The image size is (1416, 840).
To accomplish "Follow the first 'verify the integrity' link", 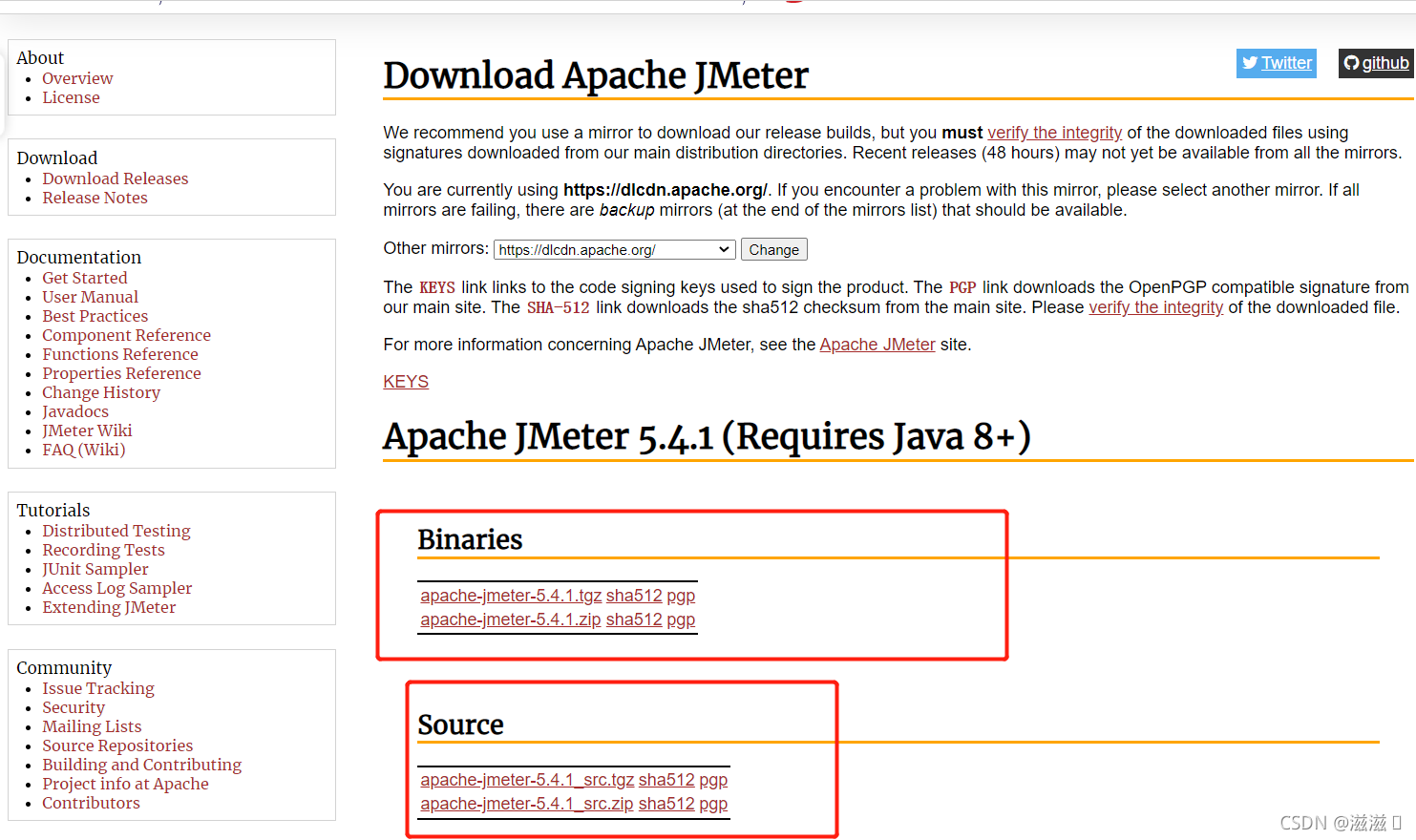I will [1054, 133].
